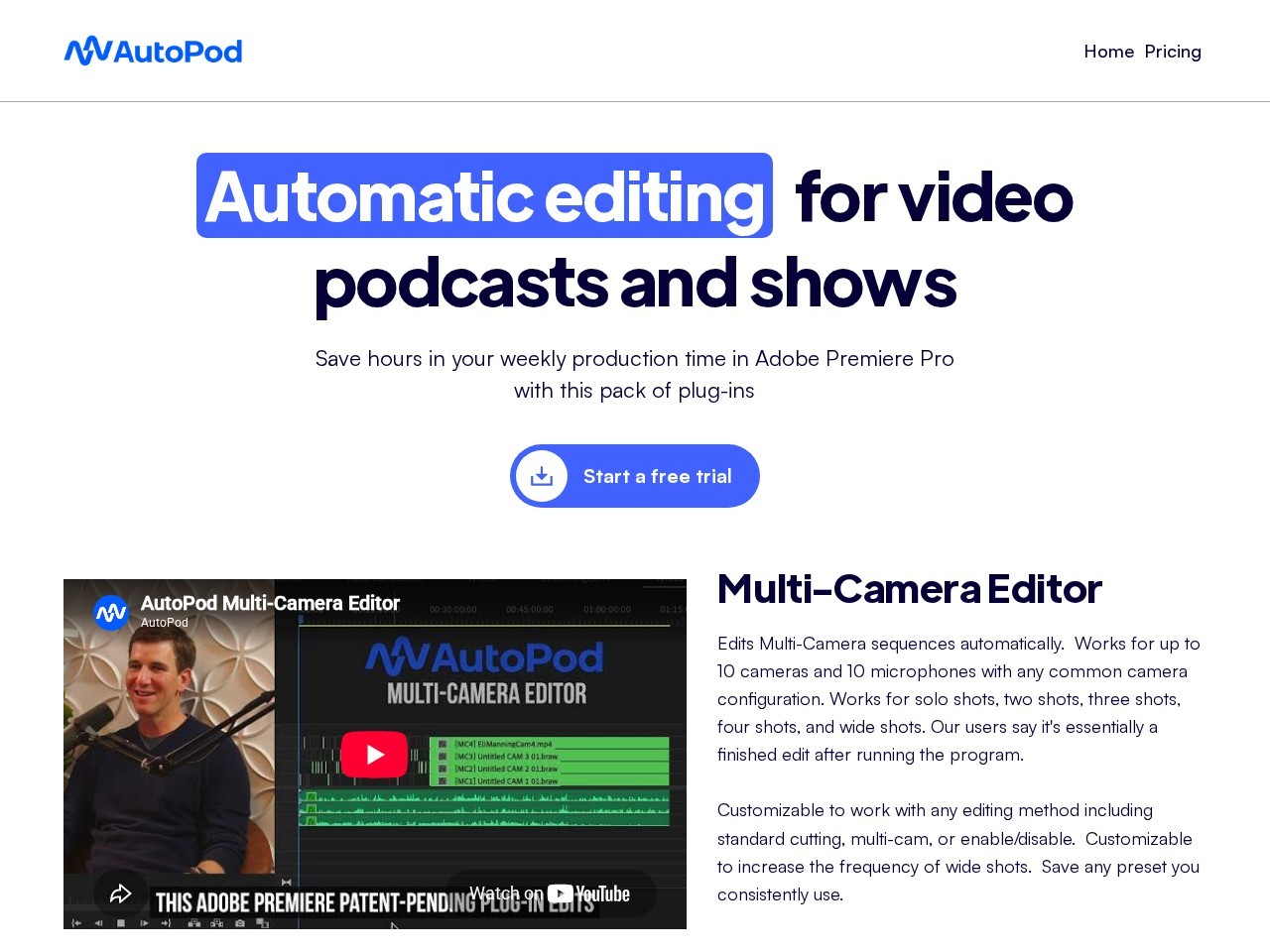The image size is (1270, 952).
Task: Click the Start a free trial button
Action: (635, 476)
